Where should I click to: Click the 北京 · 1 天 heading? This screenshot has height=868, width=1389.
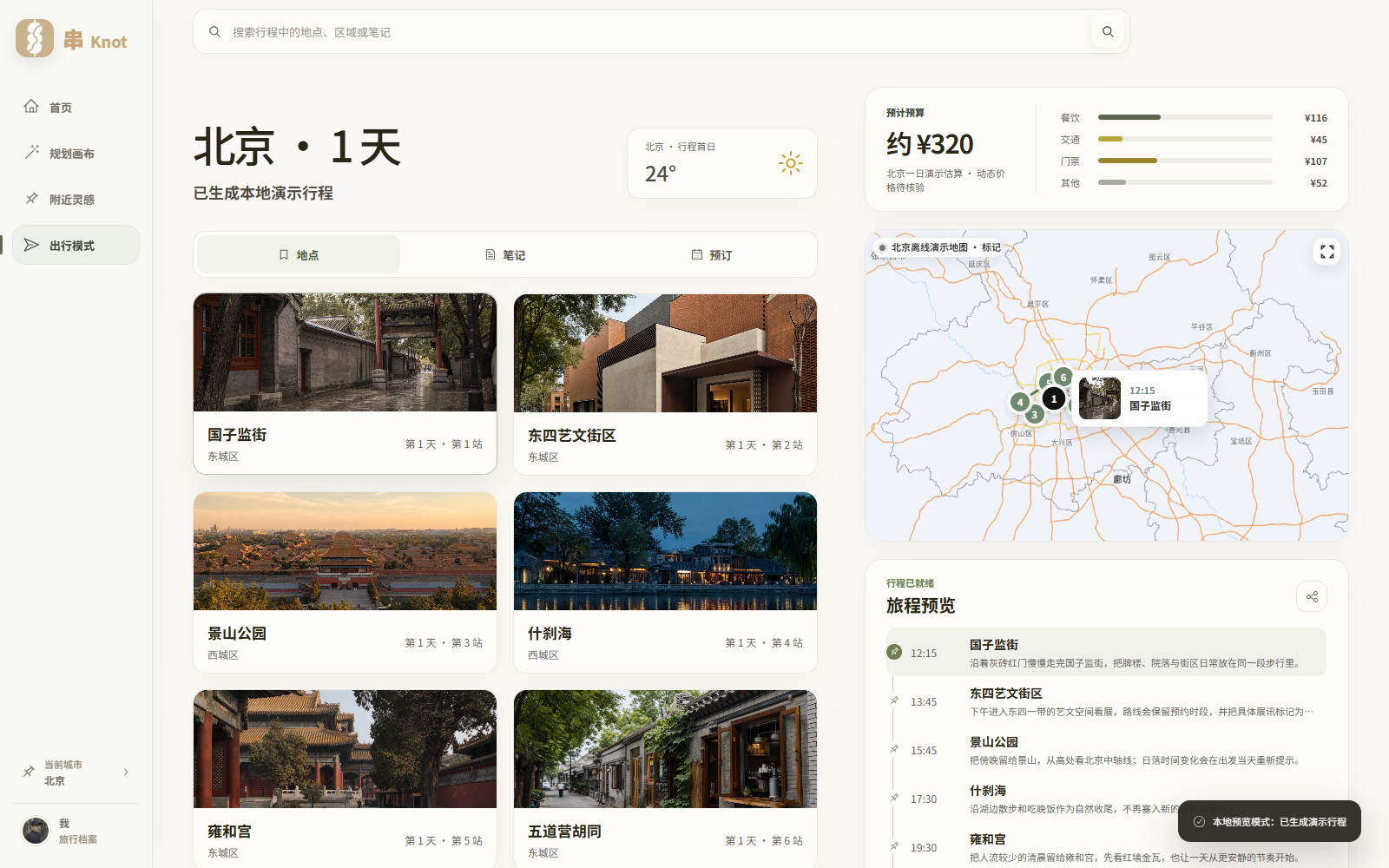(x=298, y=147)
